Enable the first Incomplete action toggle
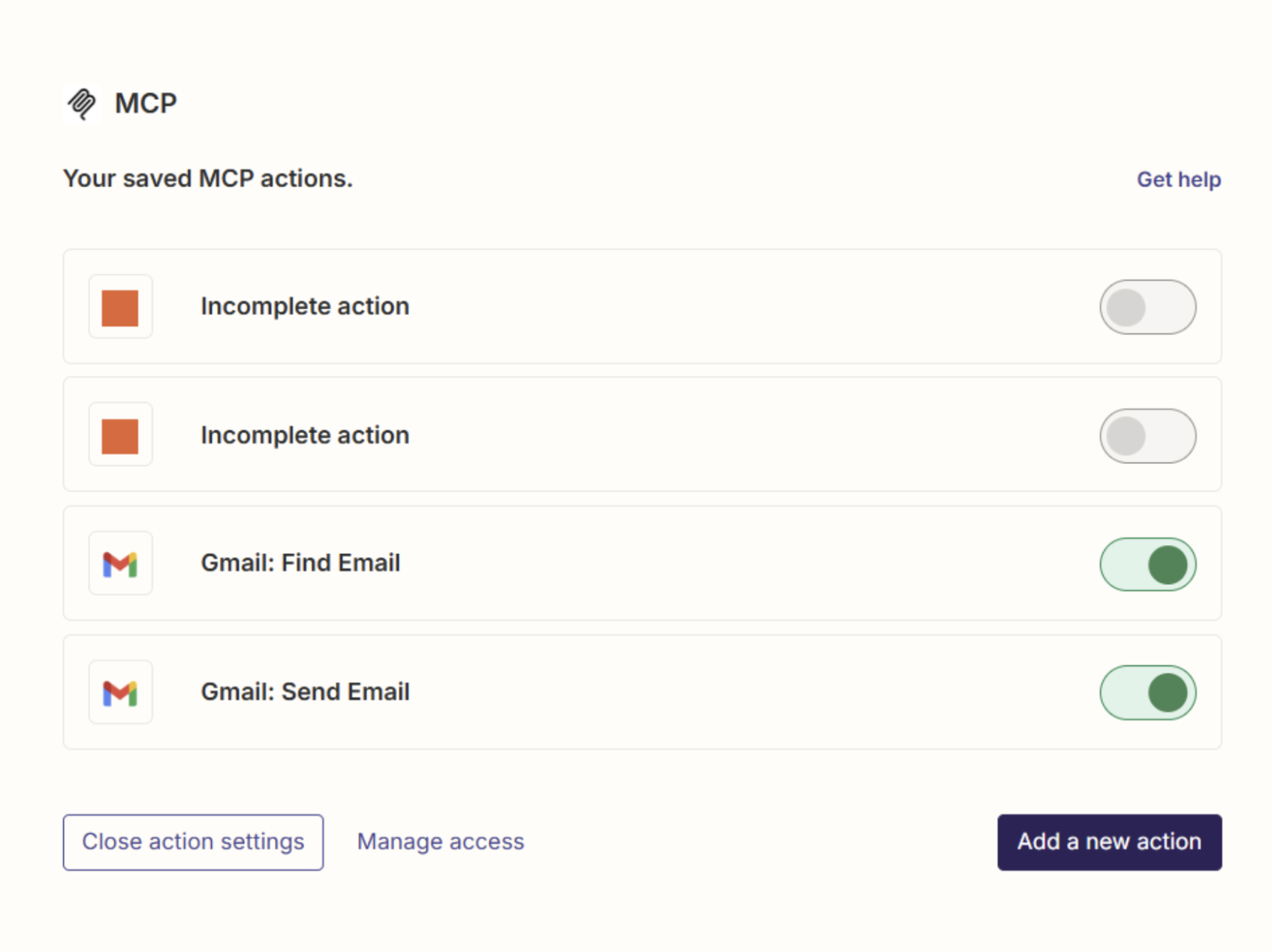The height and width of the screenshot is (952, 1272). tap(1147, 306)
